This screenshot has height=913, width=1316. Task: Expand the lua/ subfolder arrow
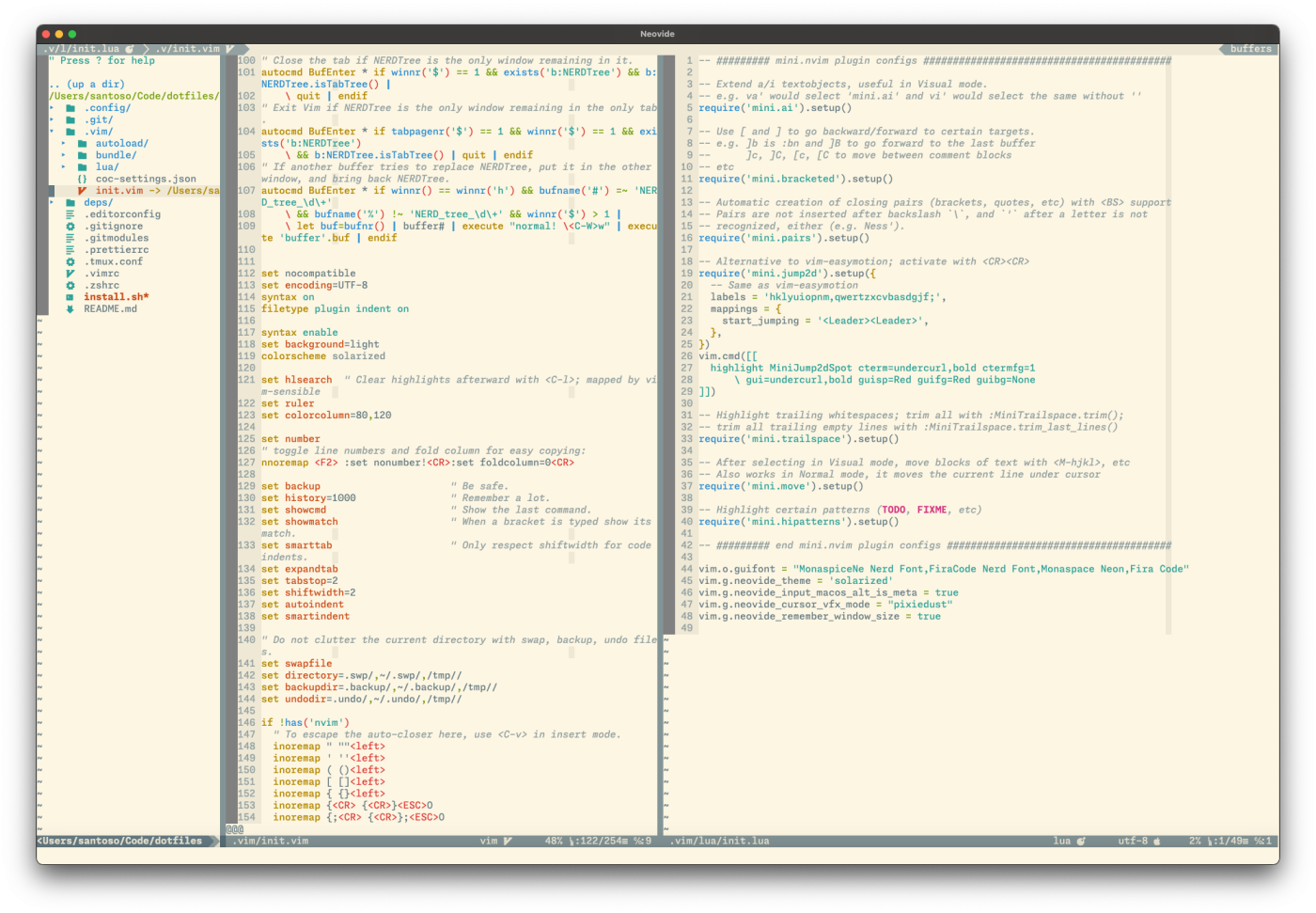point(63,167)
